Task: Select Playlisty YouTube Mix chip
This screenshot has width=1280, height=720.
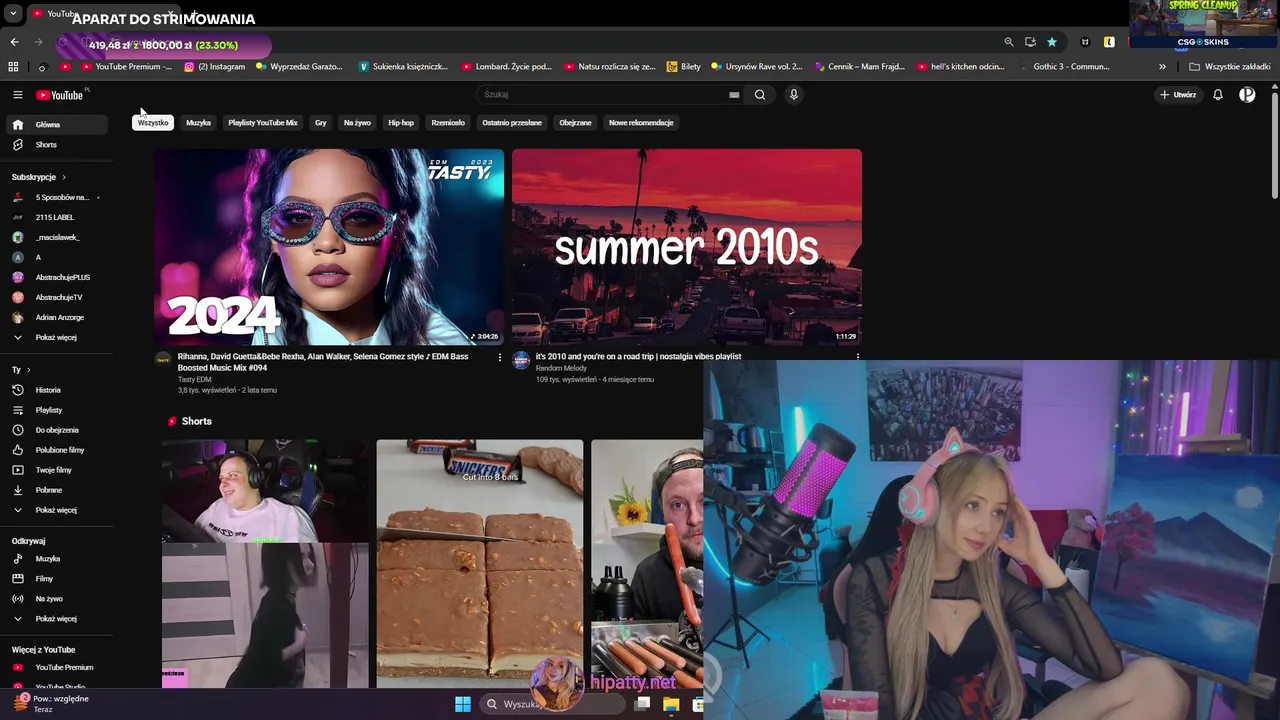Action: [x=263, y=123]
